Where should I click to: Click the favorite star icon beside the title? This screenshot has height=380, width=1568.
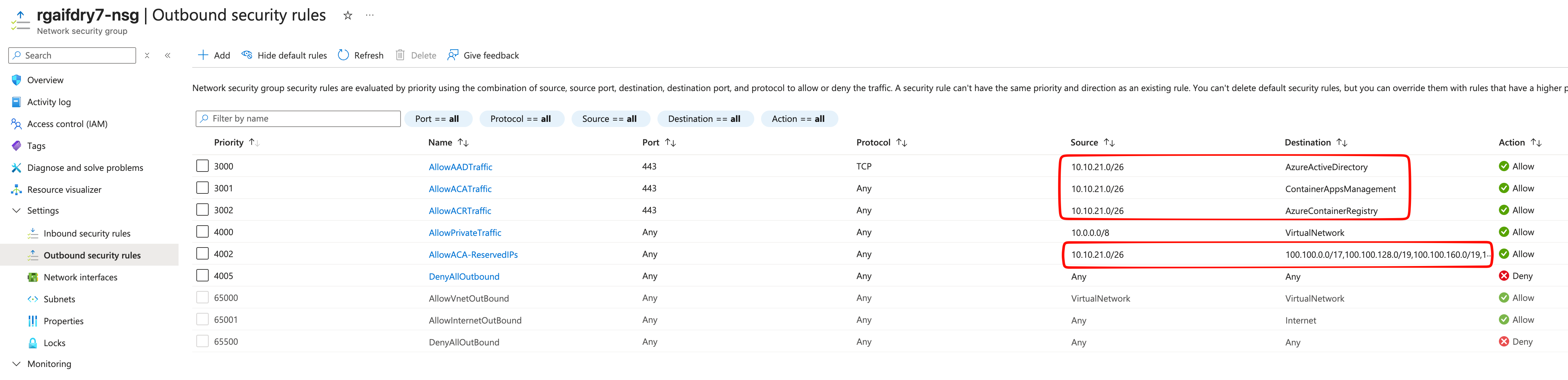coord(348,15)
